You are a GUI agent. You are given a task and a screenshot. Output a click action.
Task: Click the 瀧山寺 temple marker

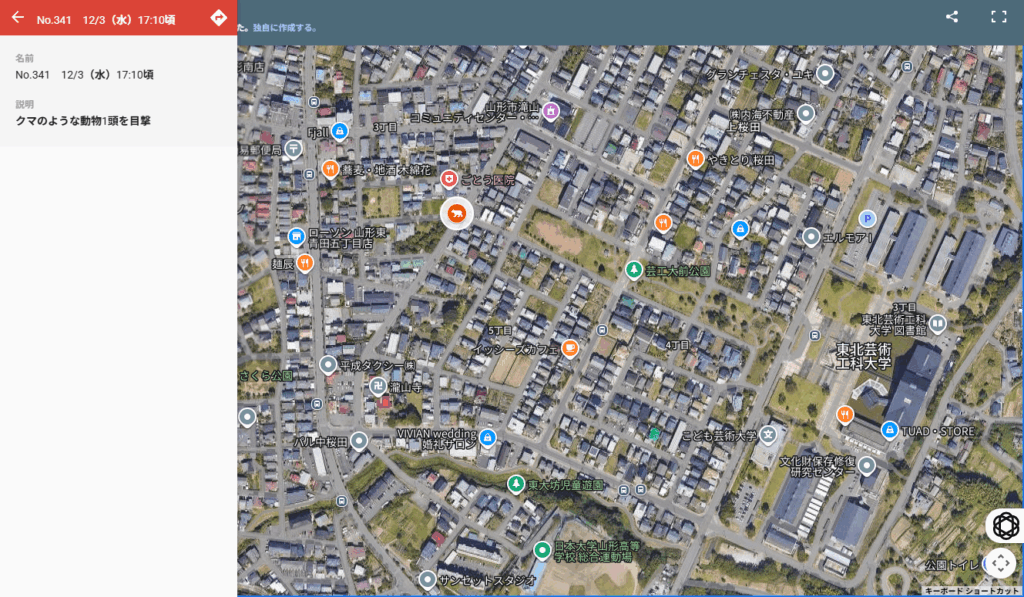pyautogui.click(x=377, y=386)
